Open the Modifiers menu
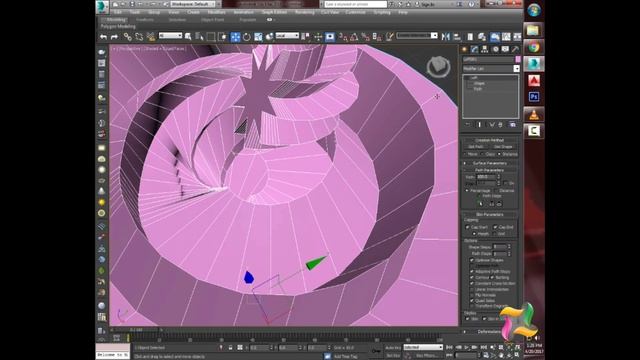Viewport: 640px width, 360px height. pos(217,12)
